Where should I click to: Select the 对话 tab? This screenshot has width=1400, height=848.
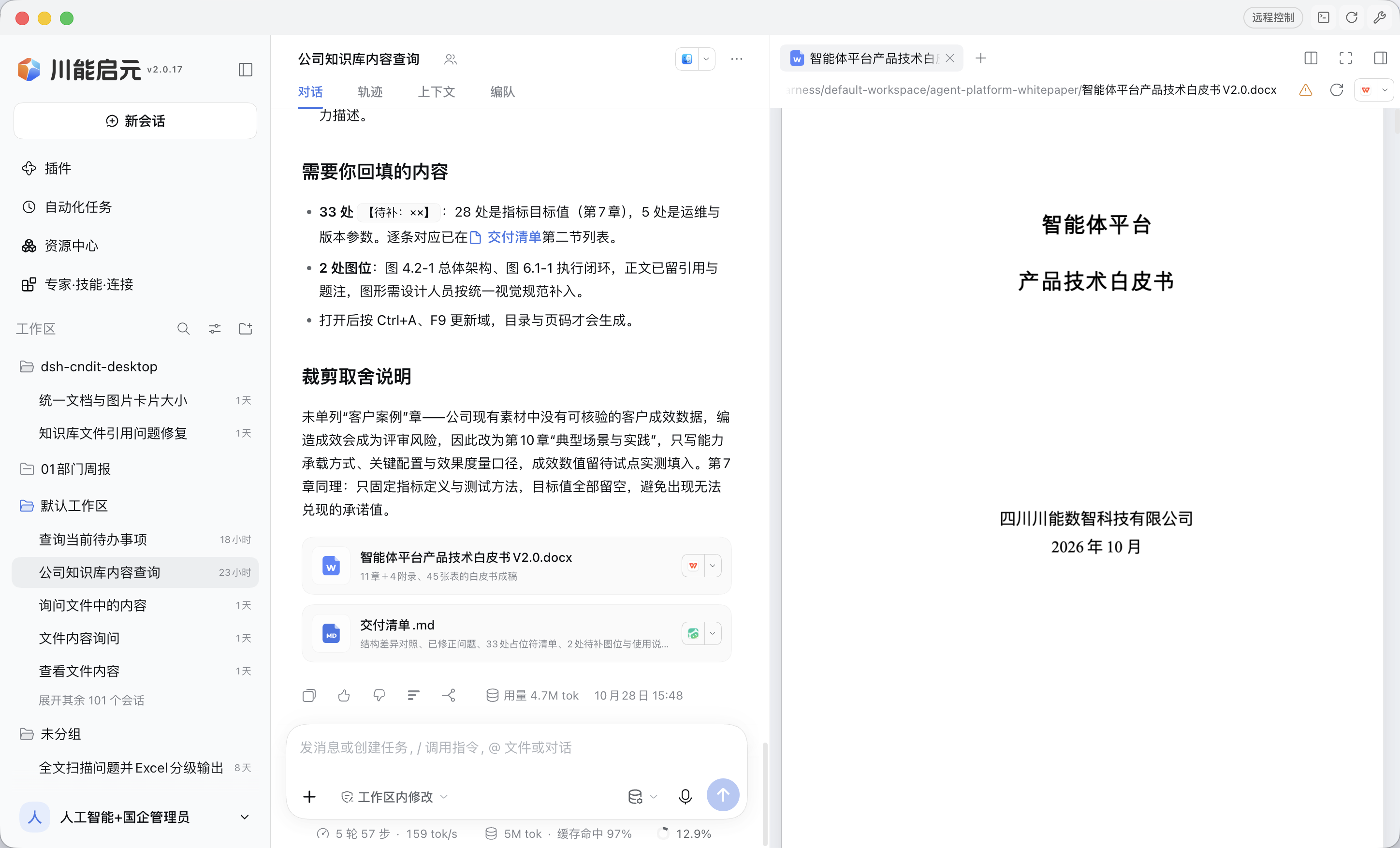pos(310,91)
